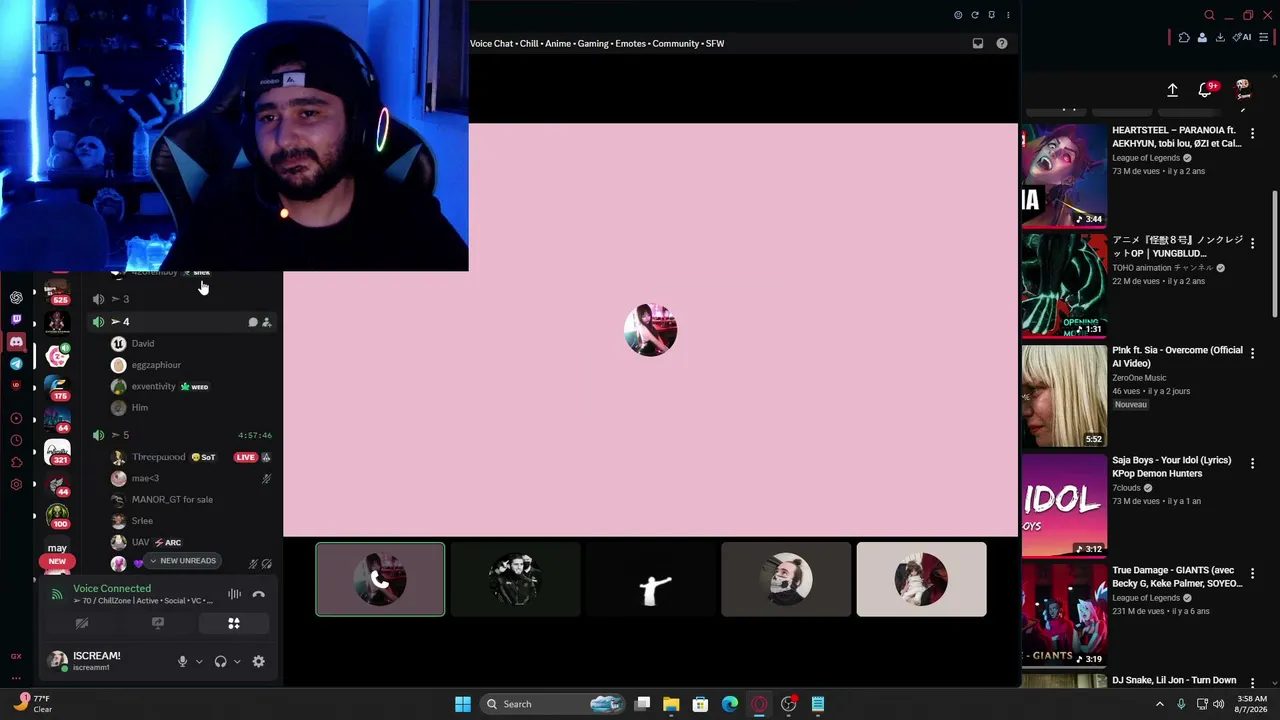
Task: Disconnect from the voice channel
Action: pos(259,594)
